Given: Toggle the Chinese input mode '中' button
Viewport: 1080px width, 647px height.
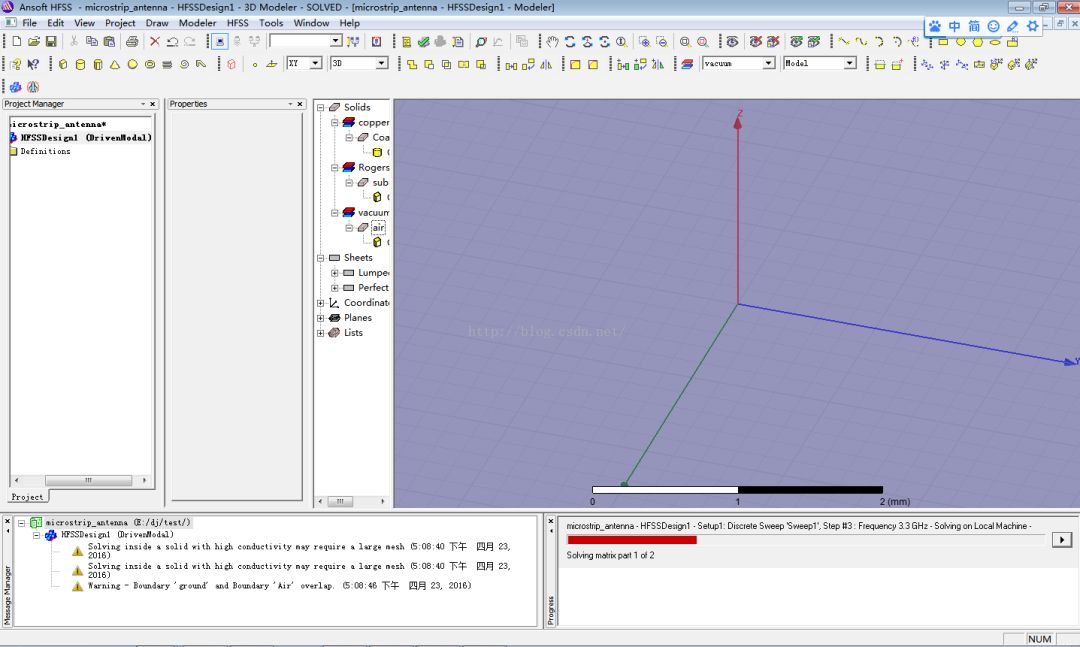Looking at the screenshot, I should (954, 26).
